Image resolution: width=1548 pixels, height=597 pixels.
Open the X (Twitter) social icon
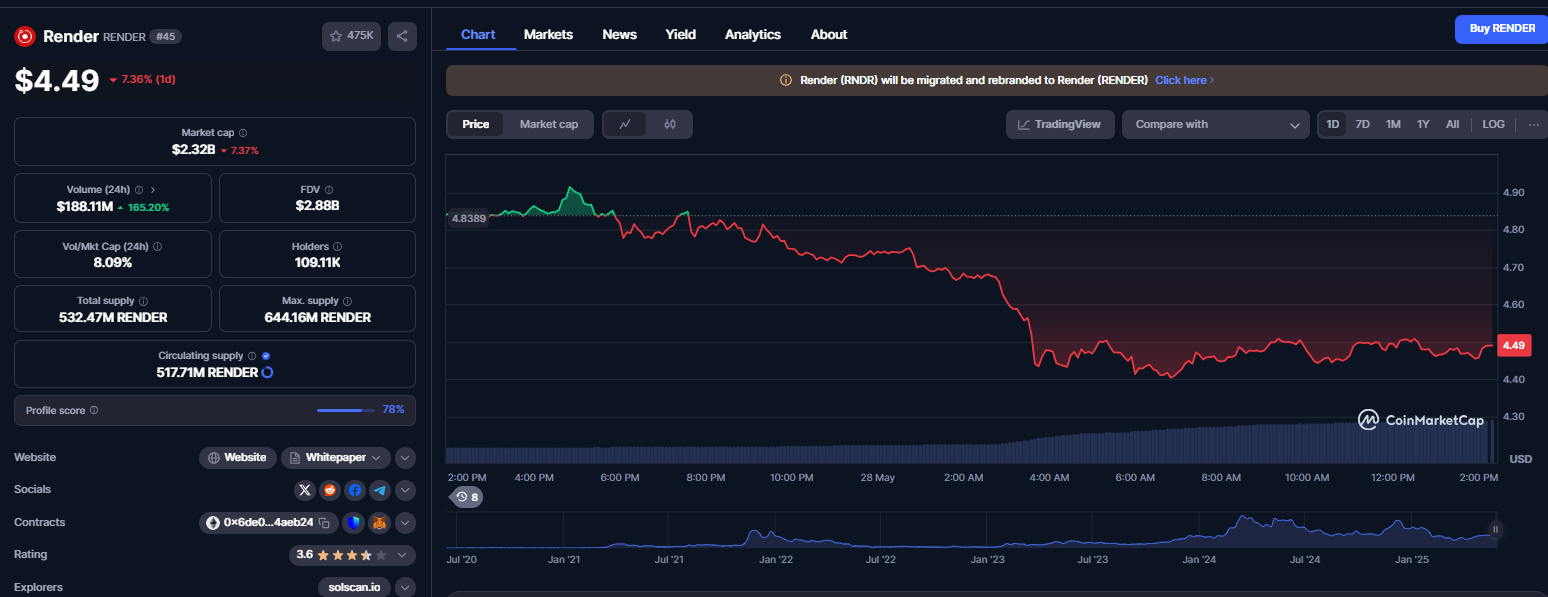pyautogui.click(x=305, y=490)
